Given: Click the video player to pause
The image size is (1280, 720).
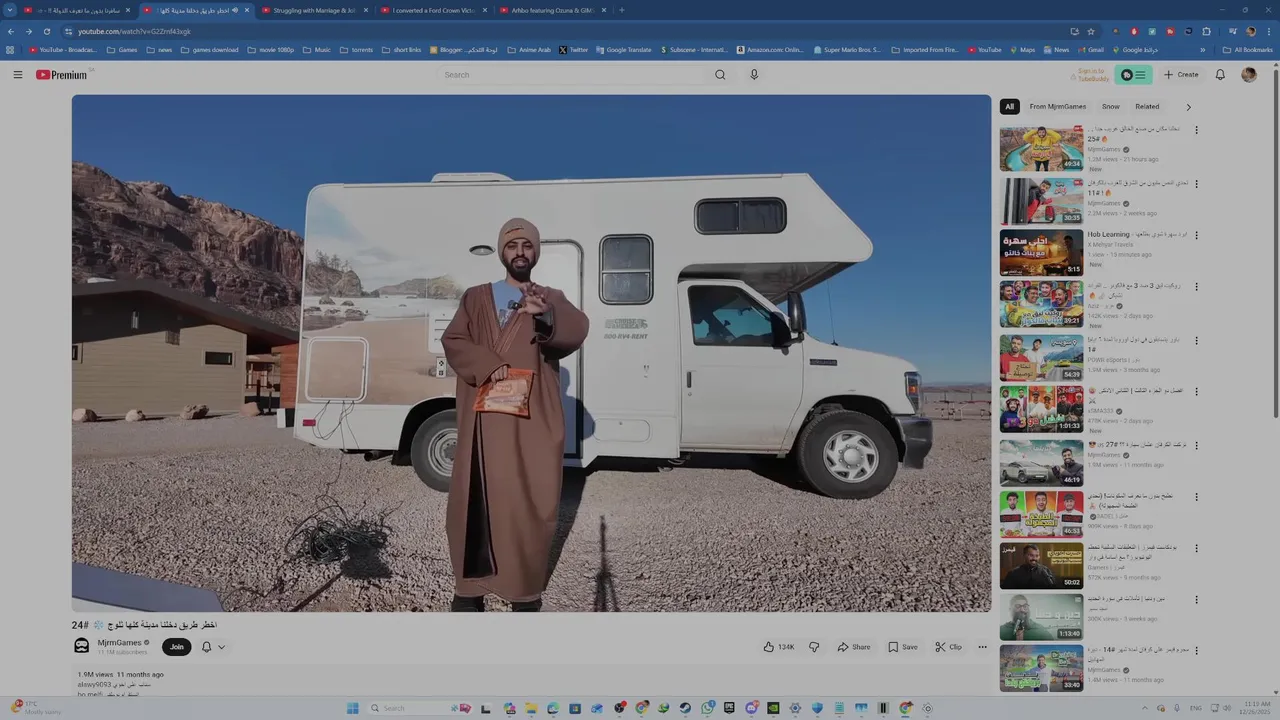Looking at the screenshot, I should [531, 353].
